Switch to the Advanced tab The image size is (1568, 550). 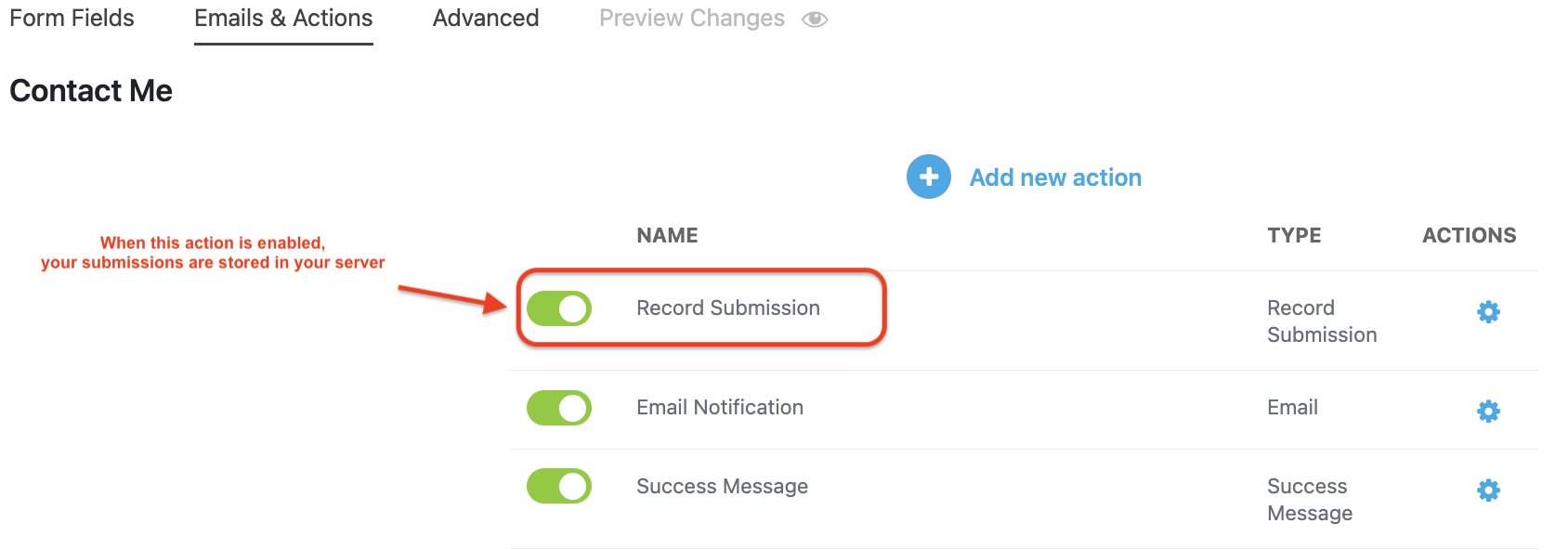(486, 19)
